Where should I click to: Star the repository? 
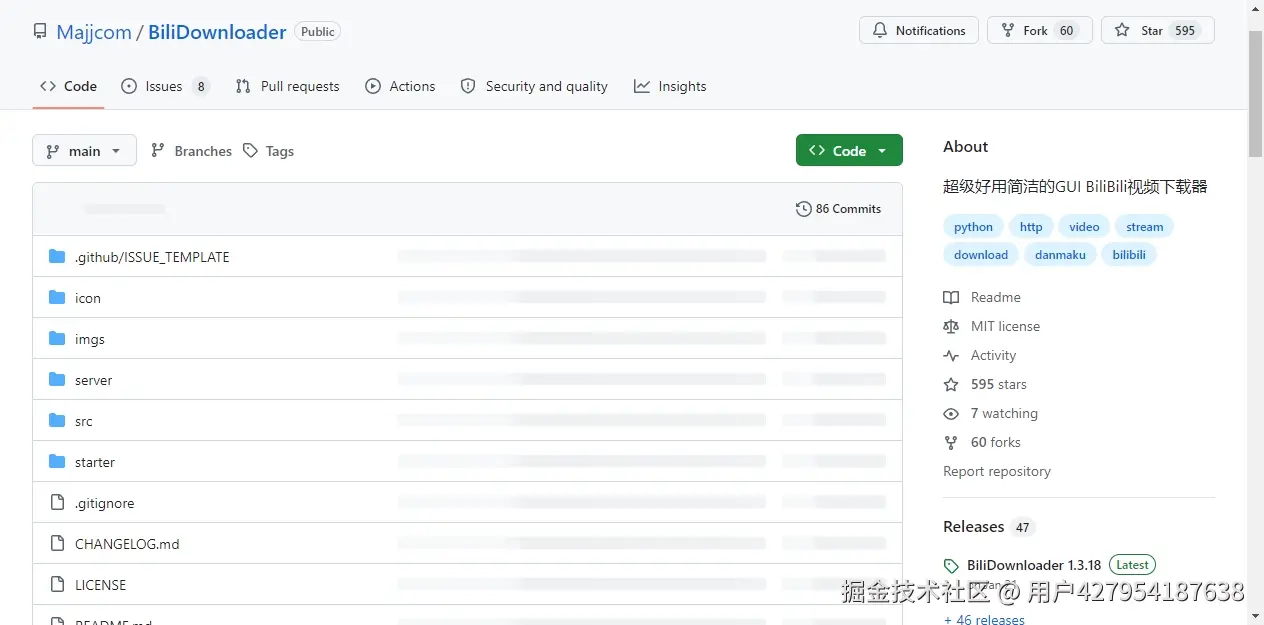pyautogui.click(x=1157, y=30)
